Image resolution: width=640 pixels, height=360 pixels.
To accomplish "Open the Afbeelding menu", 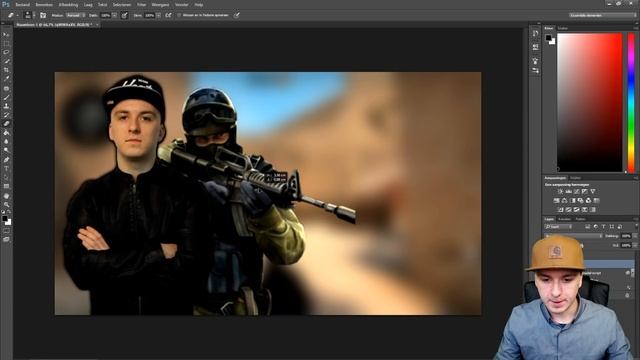I will click(x=68, y=5).
